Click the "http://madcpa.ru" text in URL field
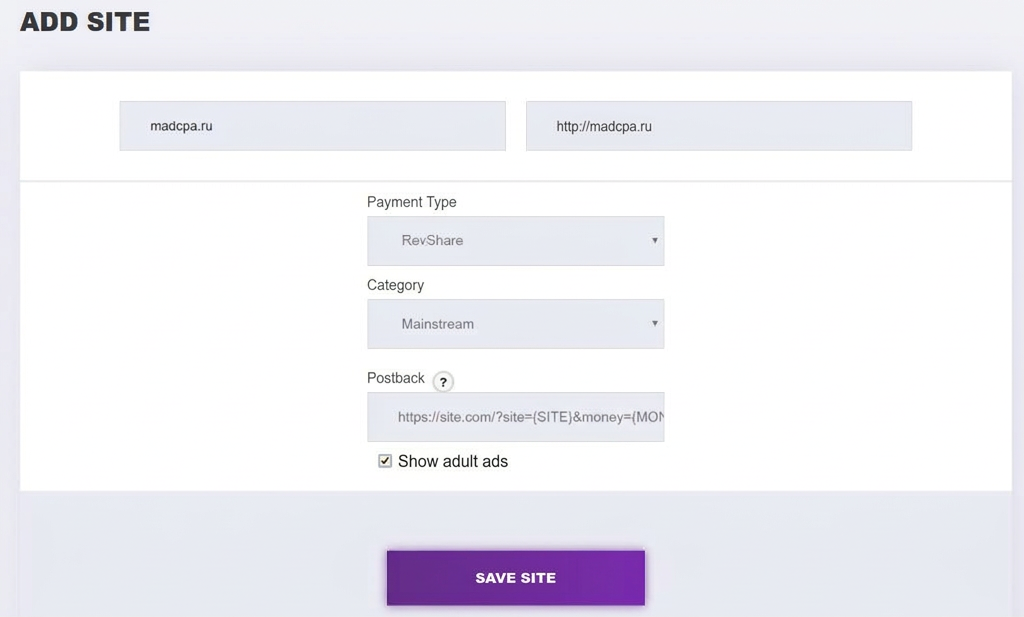 (x=604, y=127)
